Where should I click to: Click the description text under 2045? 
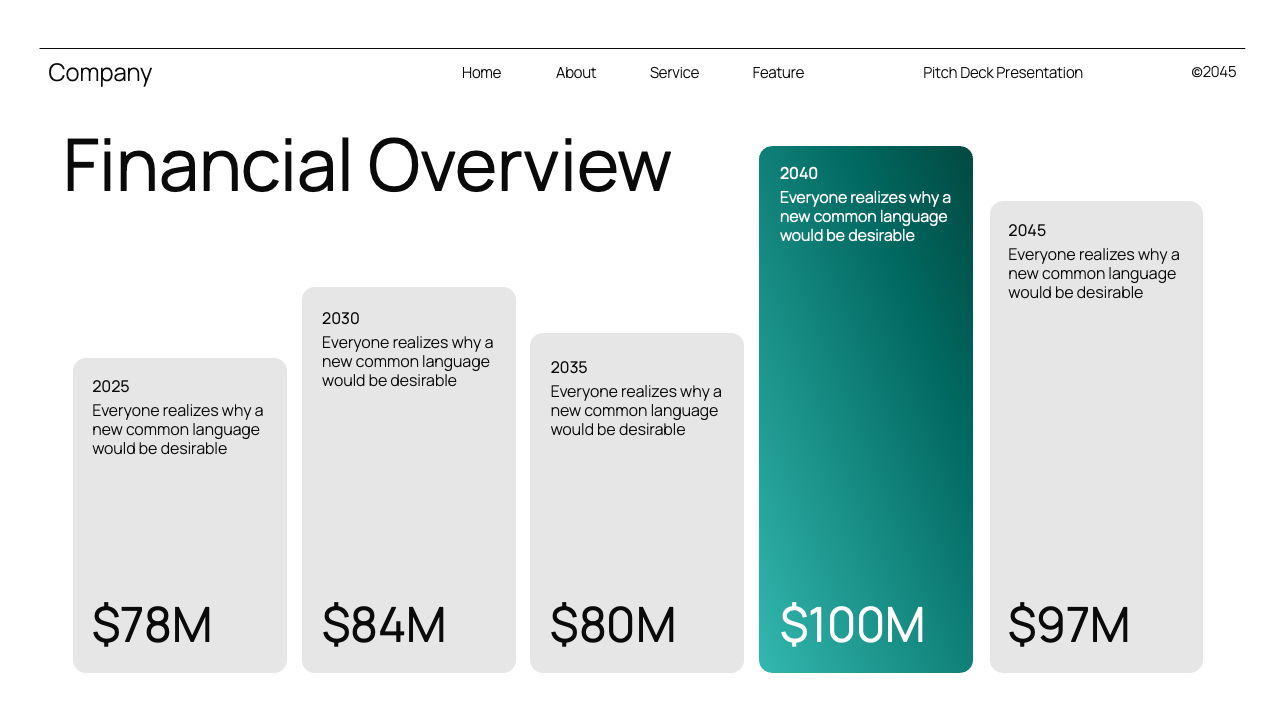click(1094, 274)
